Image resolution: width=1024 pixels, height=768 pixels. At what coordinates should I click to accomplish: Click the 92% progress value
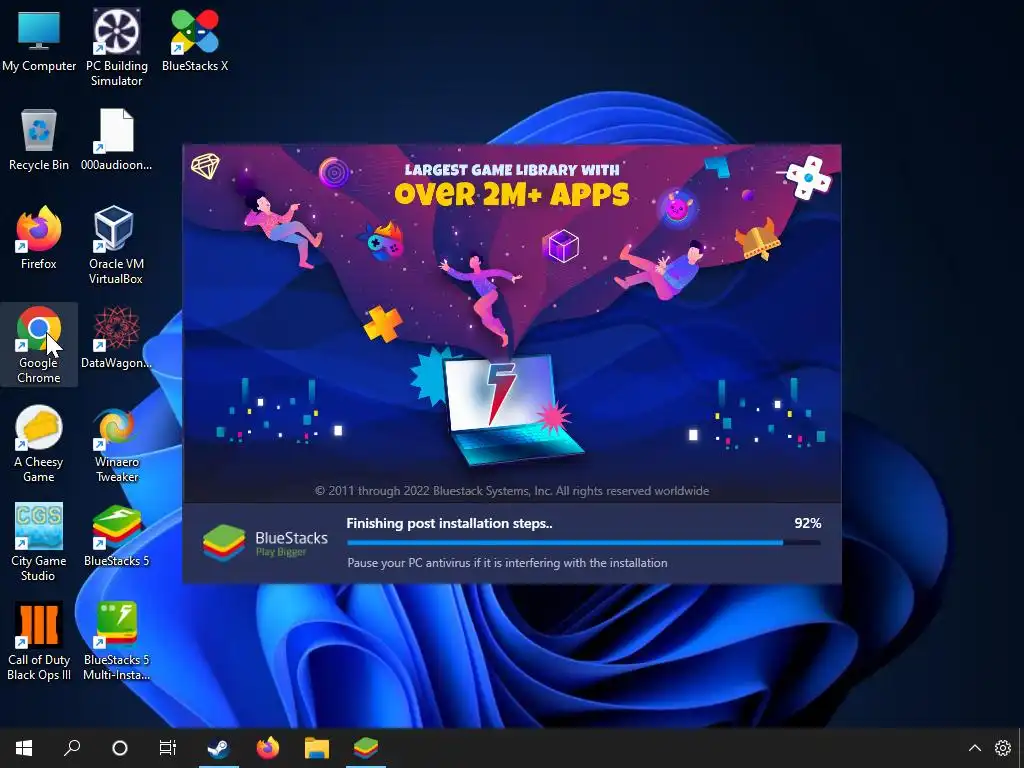[808, 523]
